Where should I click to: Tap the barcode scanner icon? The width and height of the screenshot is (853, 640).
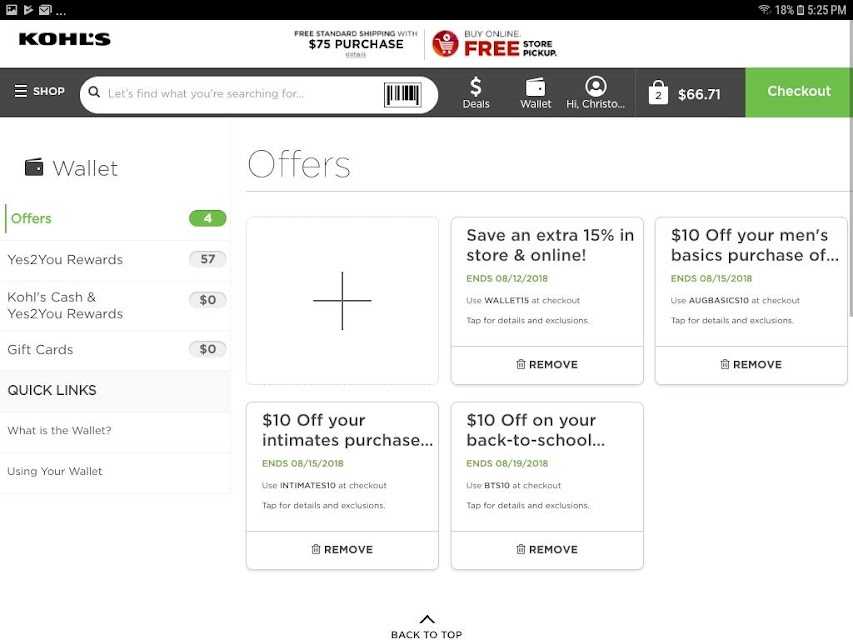pos(403,94)
